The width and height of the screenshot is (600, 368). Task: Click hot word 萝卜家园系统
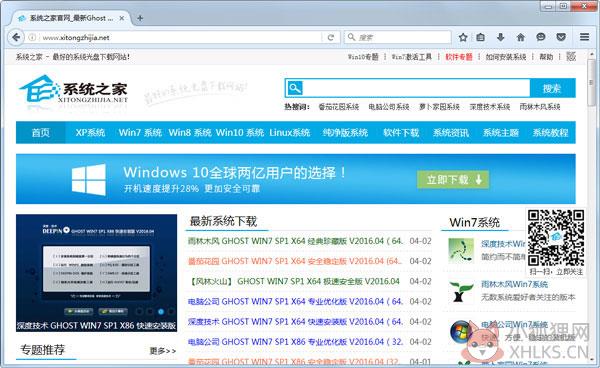[x=439, y=107]
